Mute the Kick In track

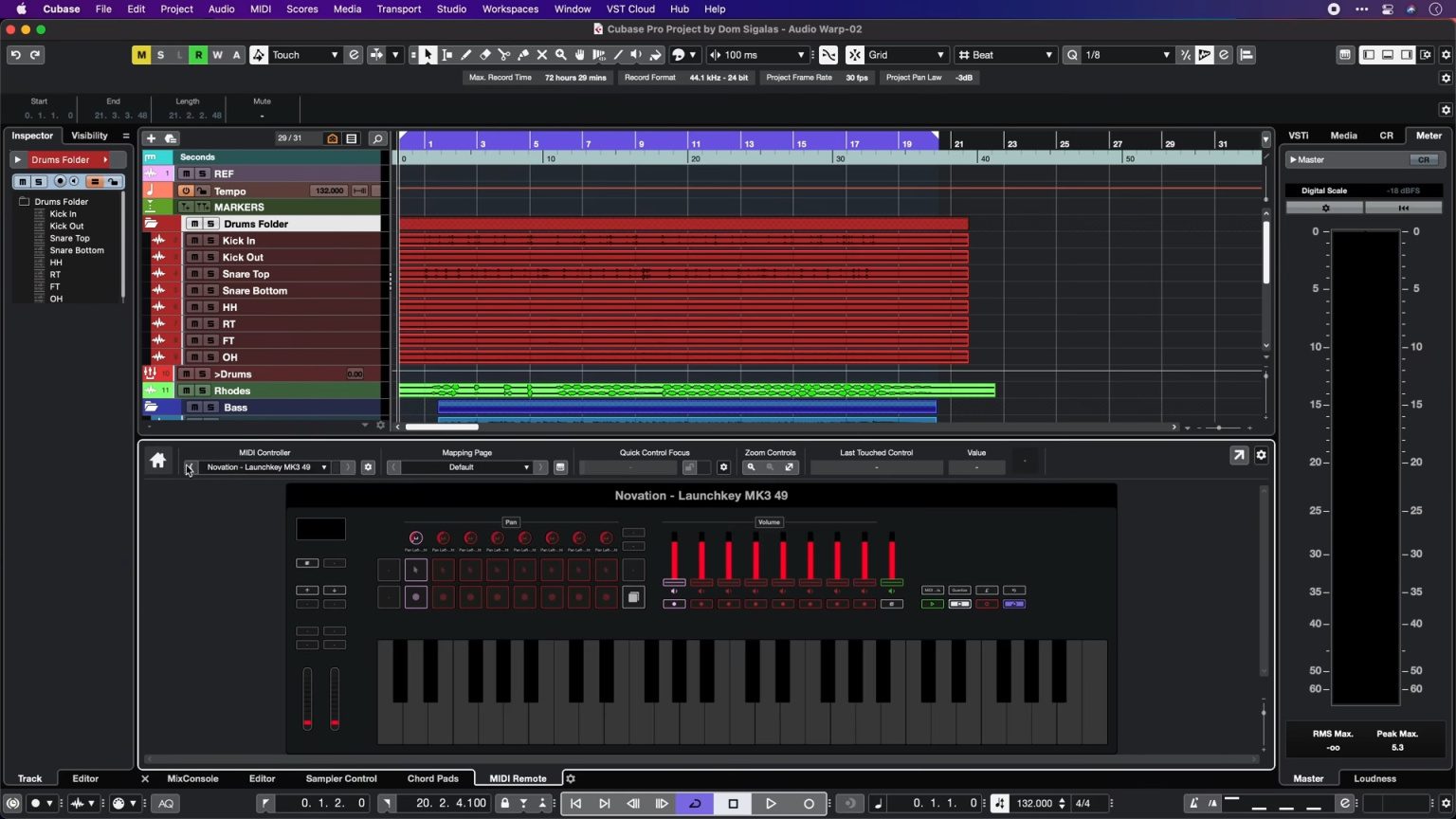click(195, 241)
